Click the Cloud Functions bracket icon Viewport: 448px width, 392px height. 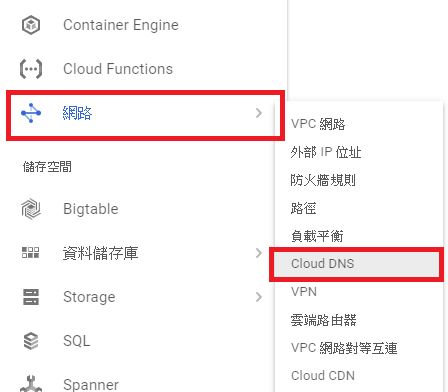point(31,69)
